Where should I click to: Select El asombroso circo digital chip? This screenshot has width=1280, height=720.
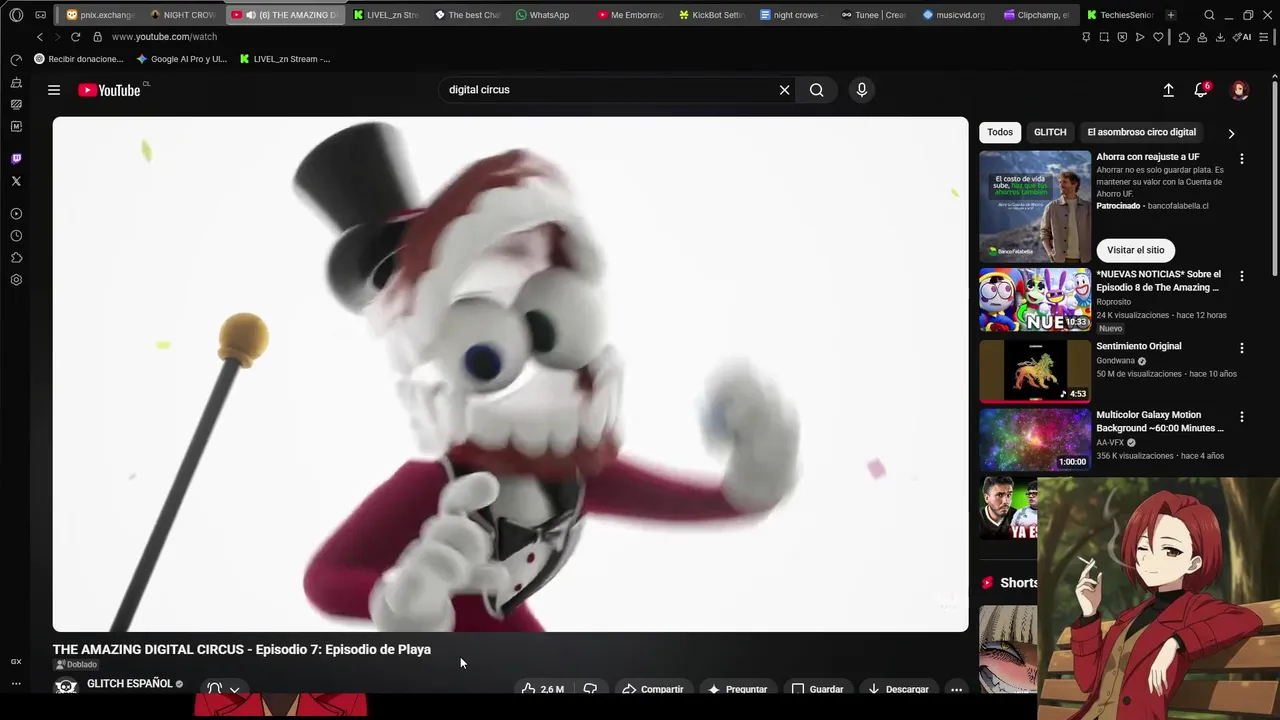click(1142, 132)
